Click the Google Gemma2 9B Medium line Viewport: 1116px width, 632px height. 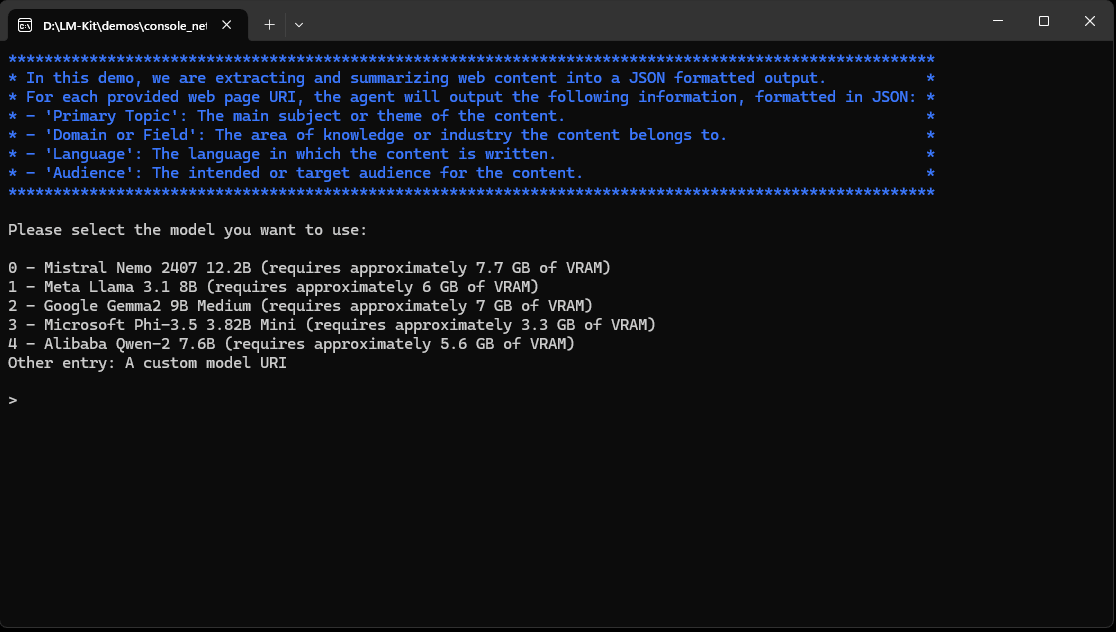coord(300,306)
